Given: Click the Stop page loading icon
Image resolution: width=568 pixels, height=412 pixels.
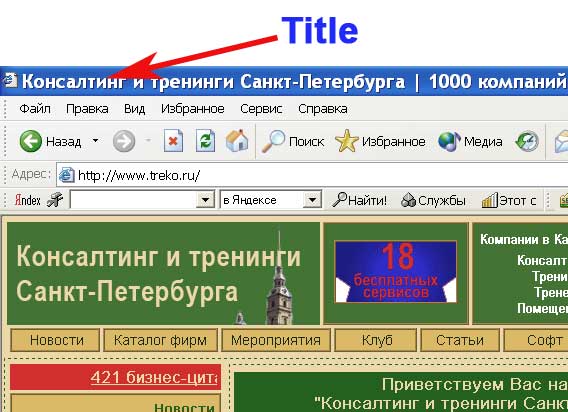Looking at the screenshot, I should pyautogui.click(x=173, y=141).
